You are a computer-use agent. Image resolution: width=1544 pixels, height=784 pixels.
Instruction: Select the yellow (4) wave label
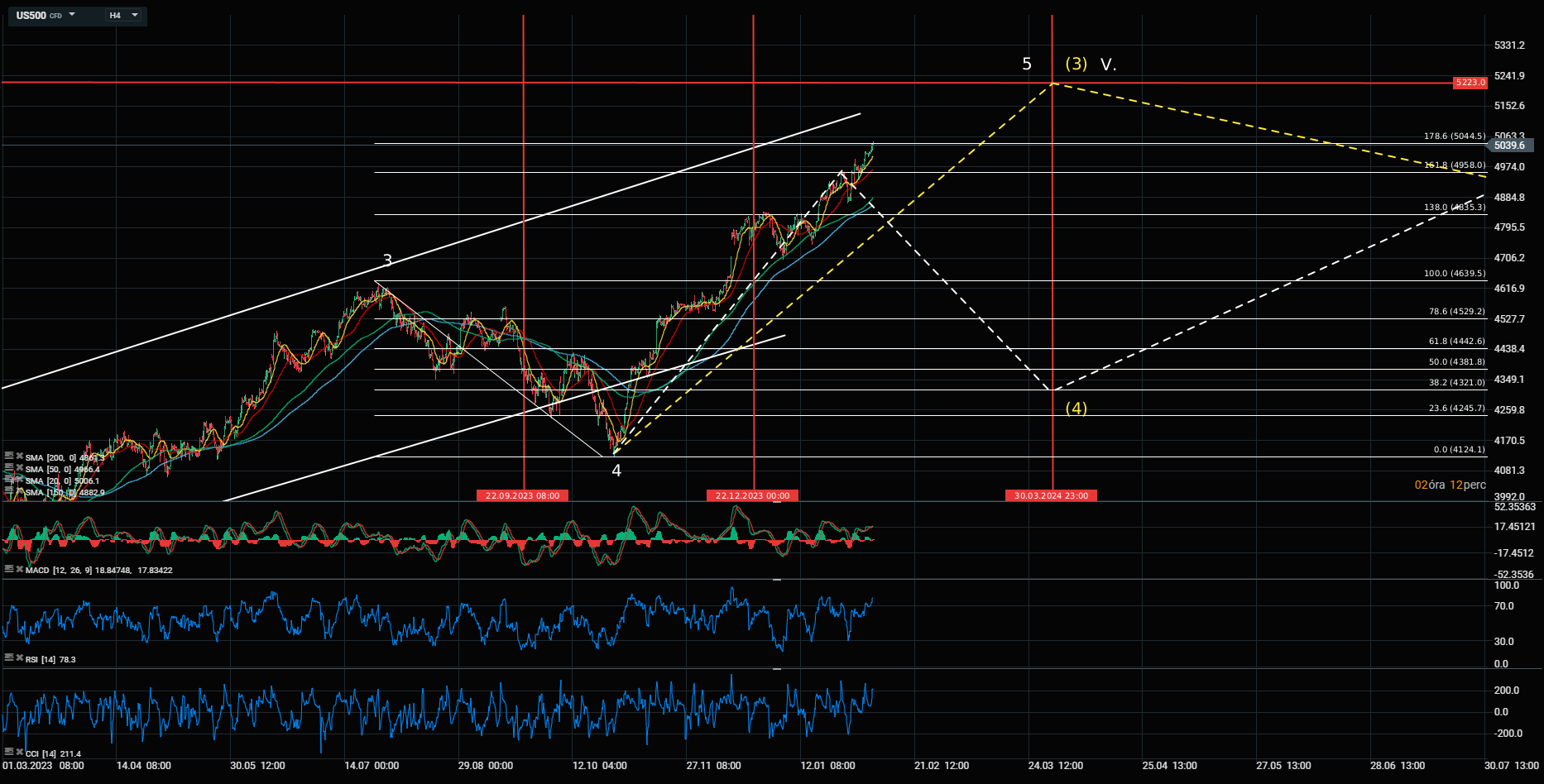[x=1076, y=409]
